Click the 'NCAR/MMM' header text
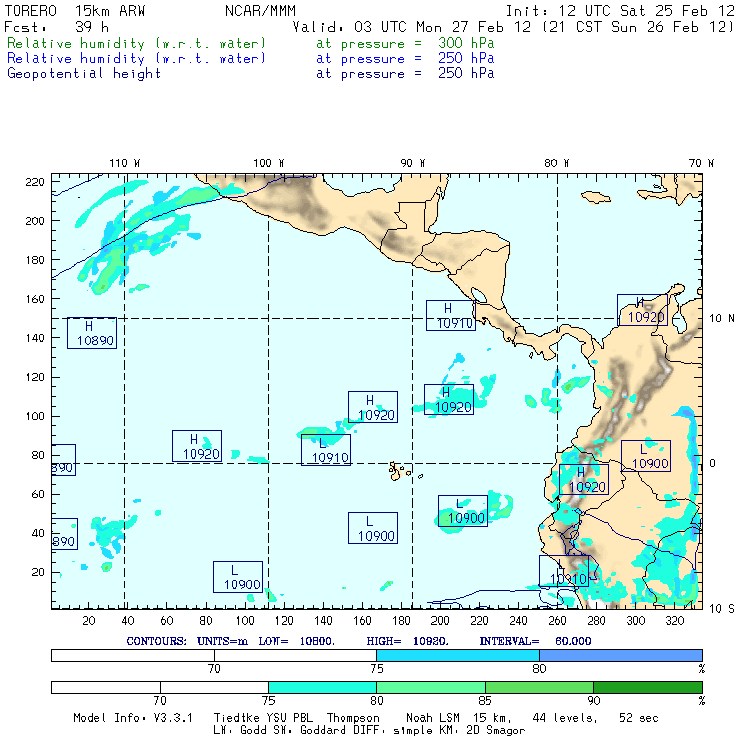This screenshot has width=740, height=740. click(261, 10)
